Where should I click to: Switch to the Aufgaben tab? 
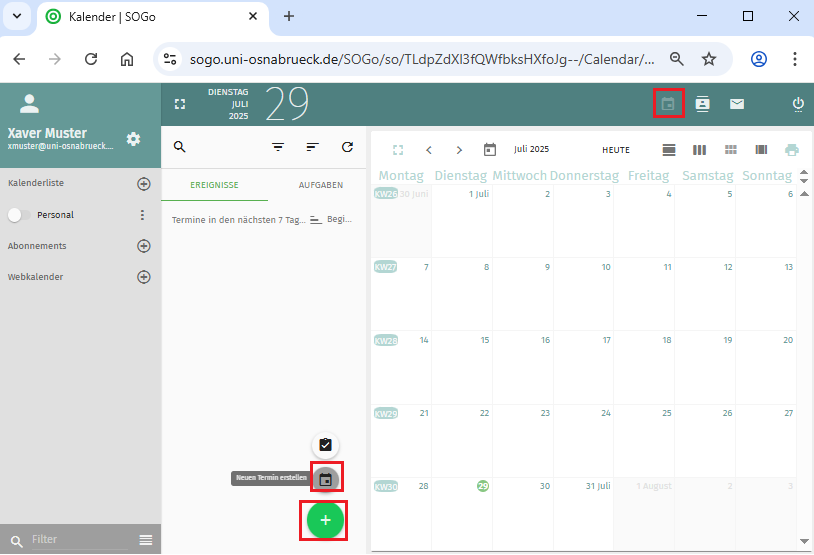pos(321,185)
